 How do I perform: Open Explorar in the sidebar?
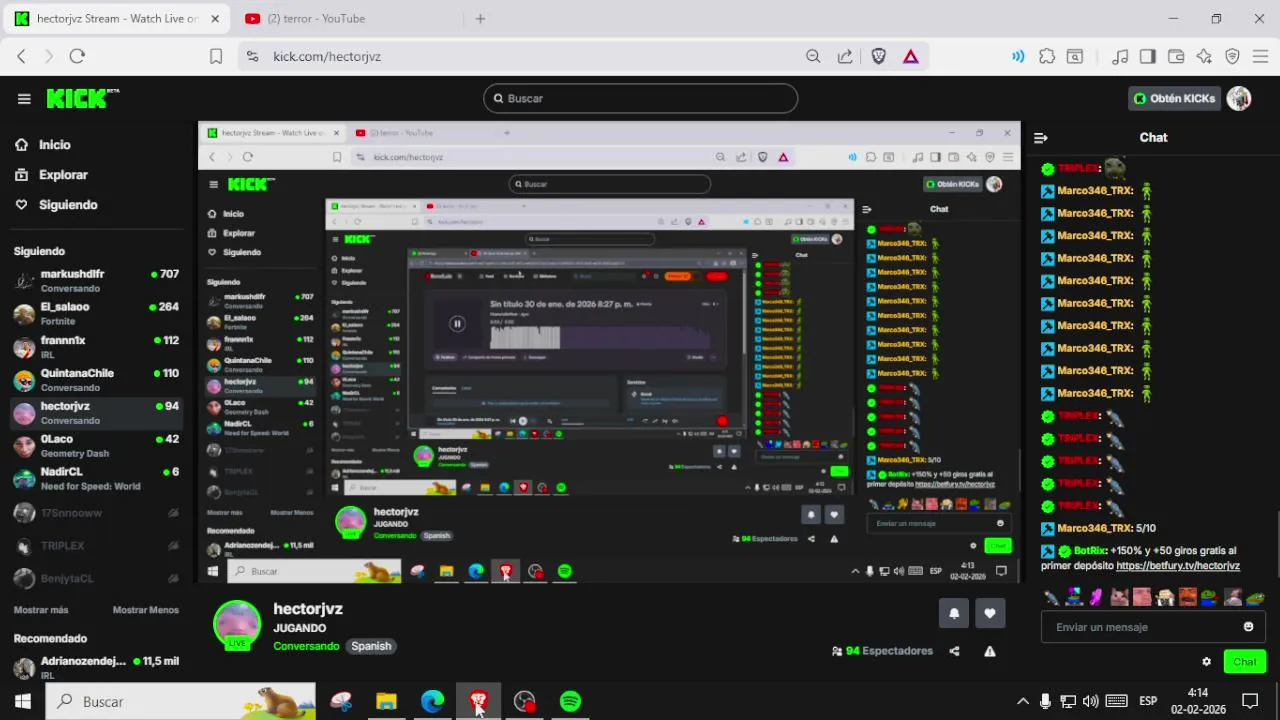tap(63, 175)
